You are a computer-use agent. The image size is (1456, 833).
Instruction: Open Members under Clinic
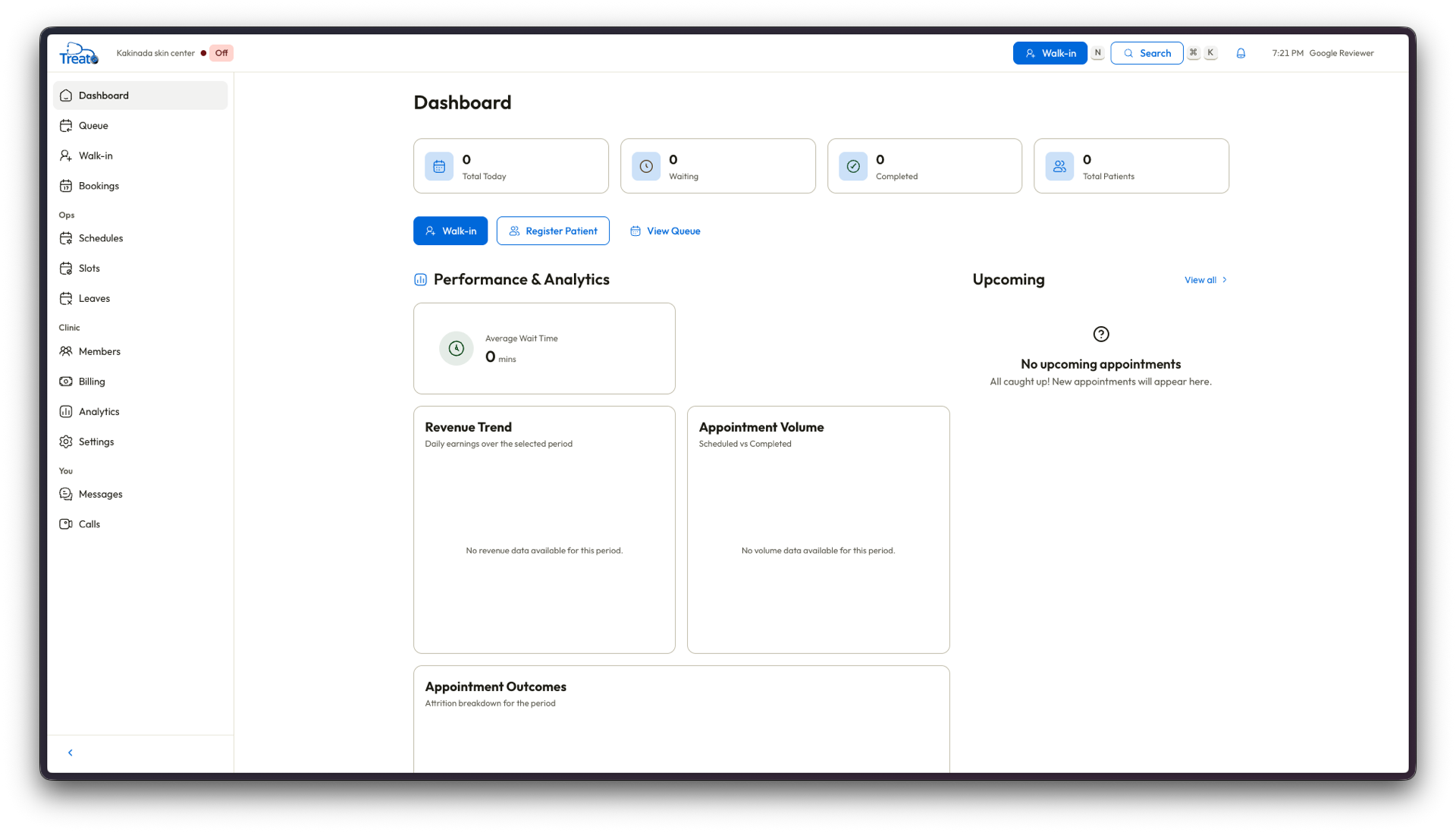coord(140,351)
